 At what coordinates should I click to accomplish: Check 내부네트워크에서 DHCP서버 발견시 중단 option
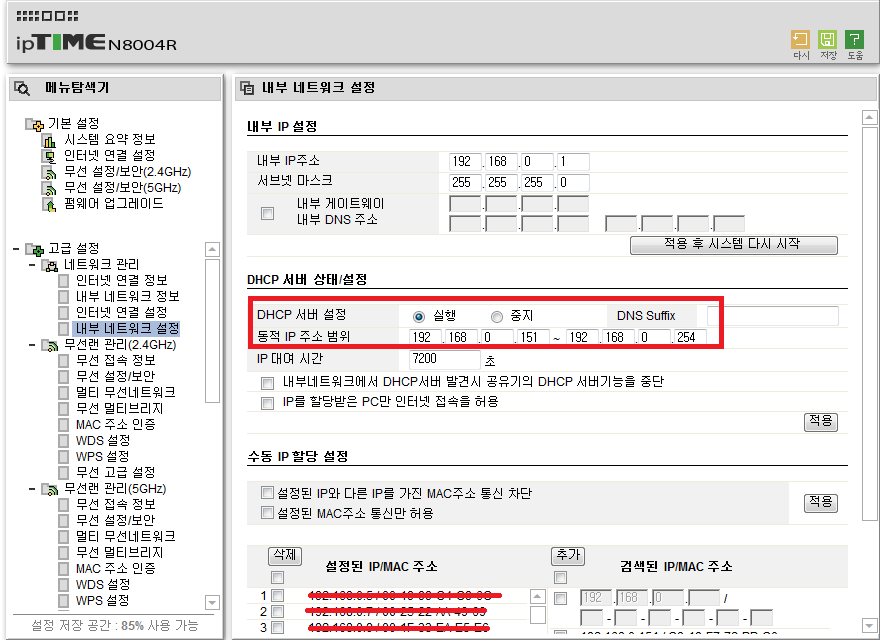pyautogui.click(x=268, y=383)
